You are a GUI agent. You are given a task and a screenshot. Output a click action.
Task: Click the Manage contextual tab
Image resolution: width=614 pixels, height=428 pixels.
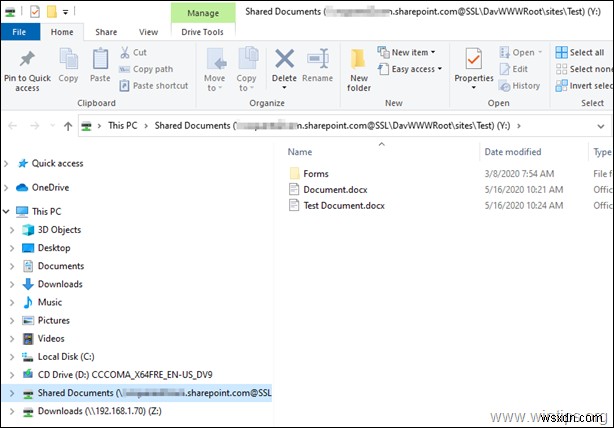[203, 13]
